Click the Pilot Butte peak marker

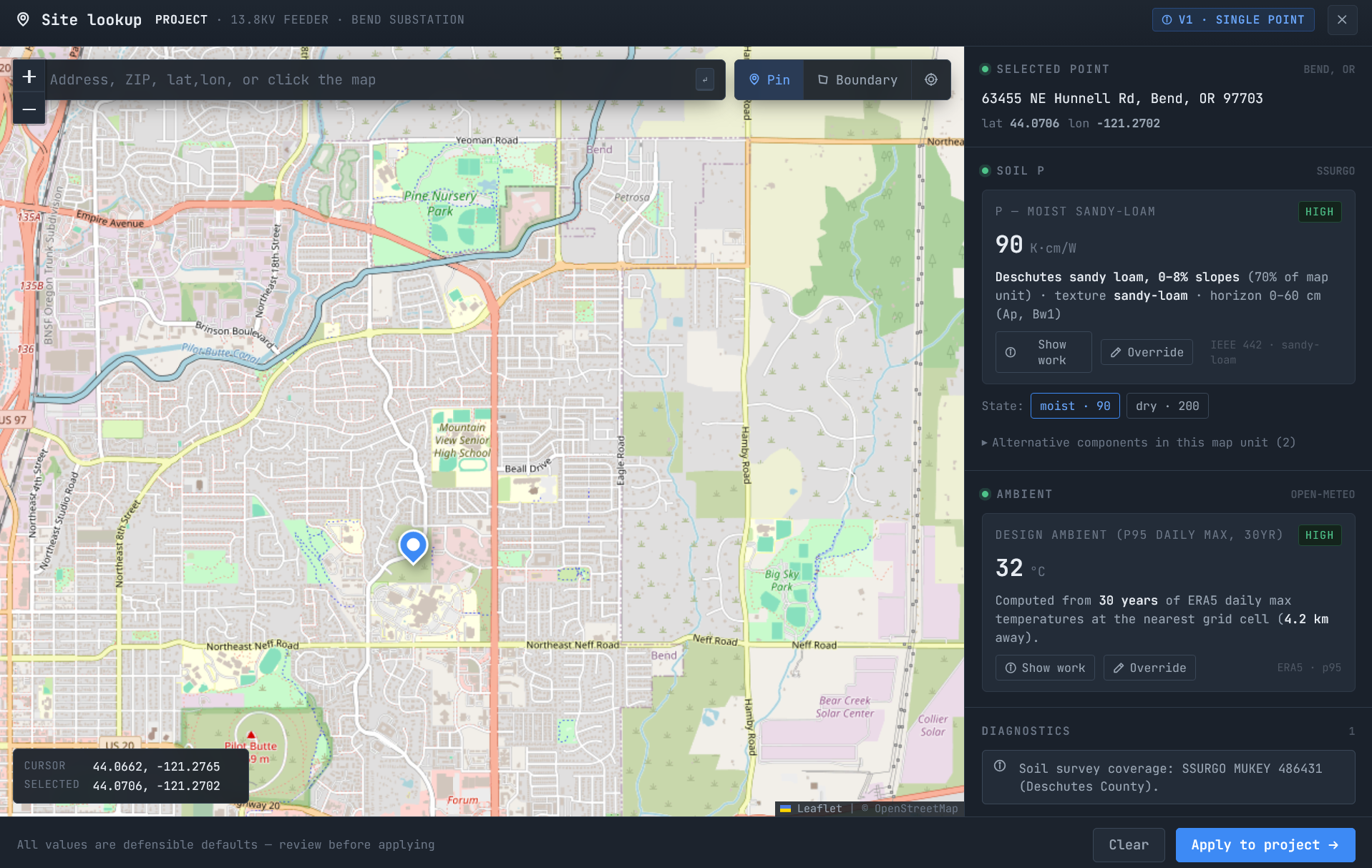[251, 735]
